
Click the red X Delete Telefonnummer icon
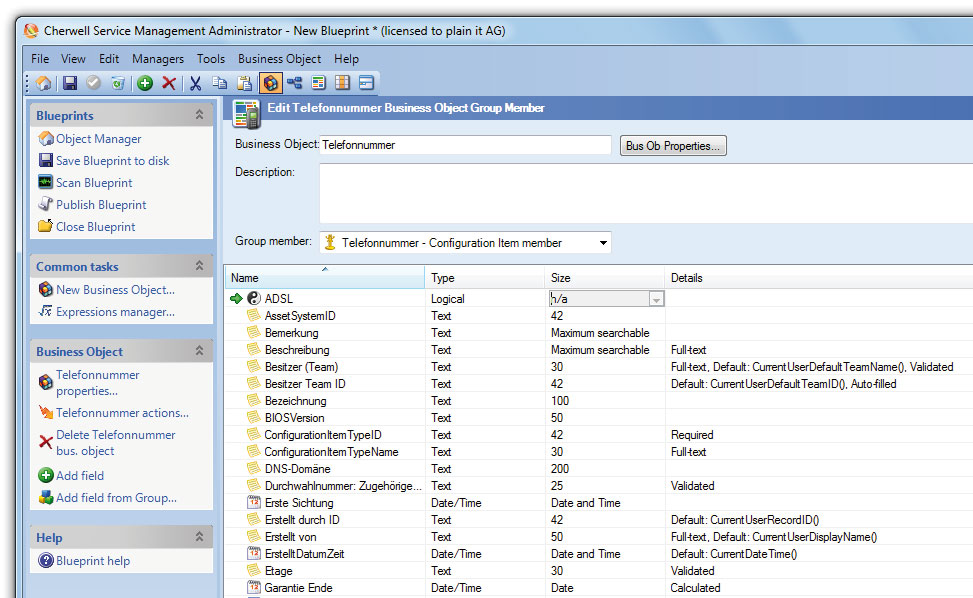click(46, 442)
